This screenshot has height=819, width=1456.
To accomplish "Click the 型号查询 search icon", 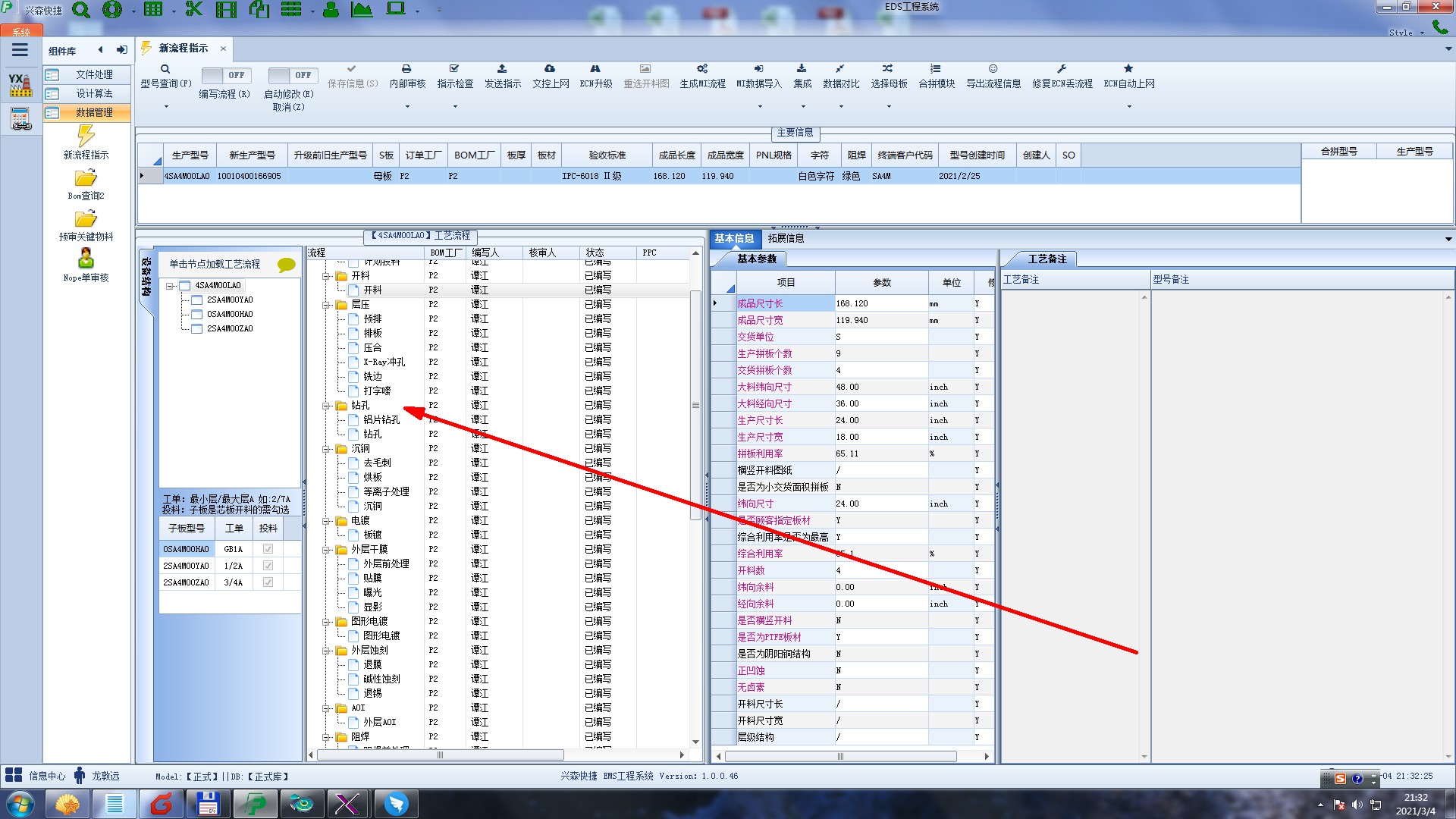I will (x=165, y=69).
